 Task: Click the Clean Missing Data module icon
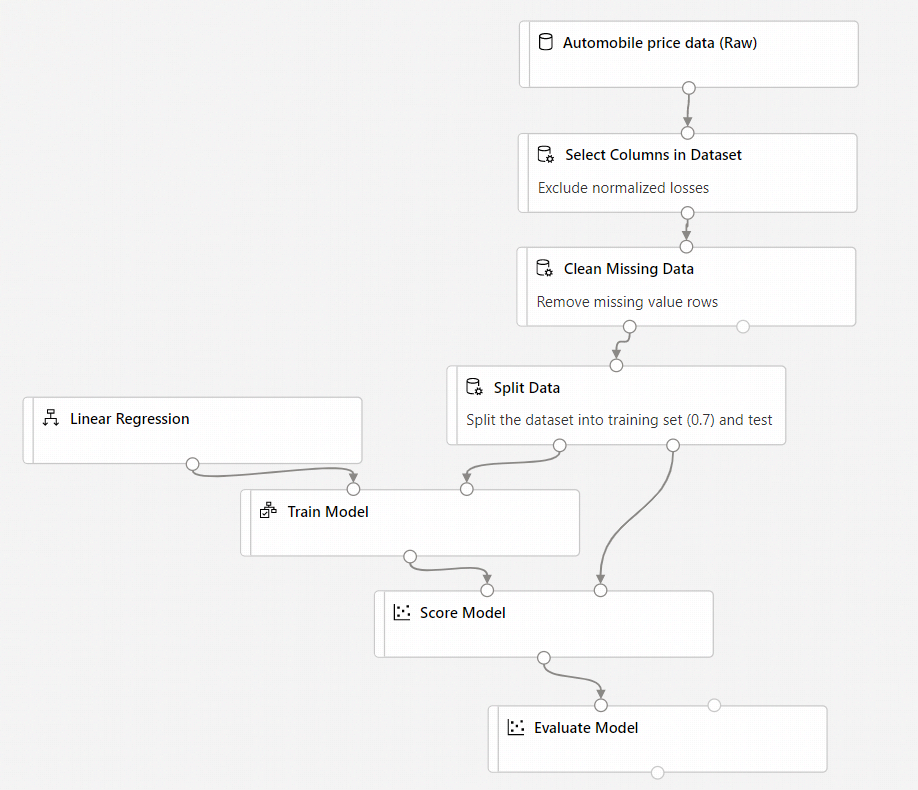[x=545, y=269]
